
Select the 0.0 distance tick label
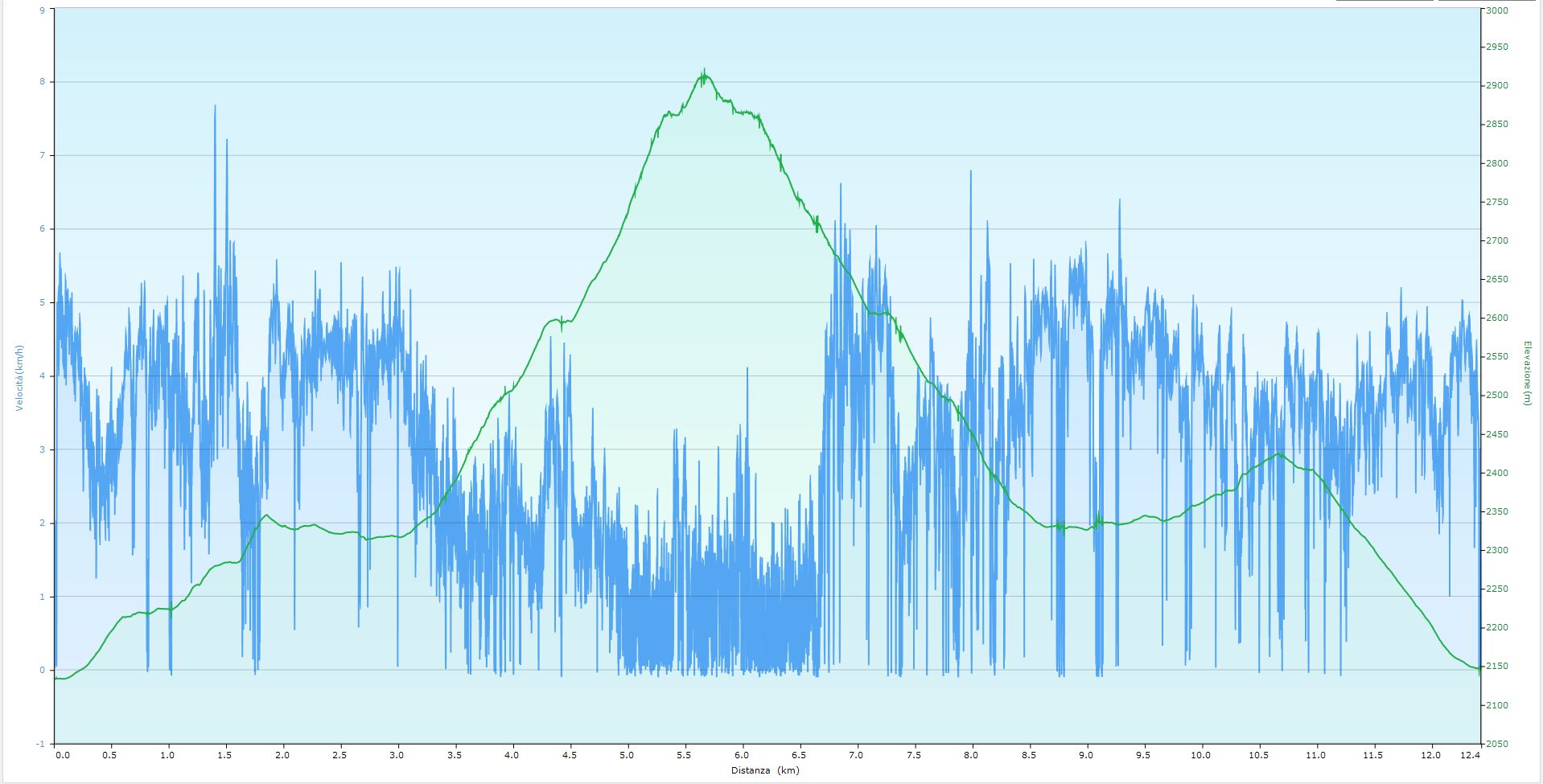click(62, 756)
